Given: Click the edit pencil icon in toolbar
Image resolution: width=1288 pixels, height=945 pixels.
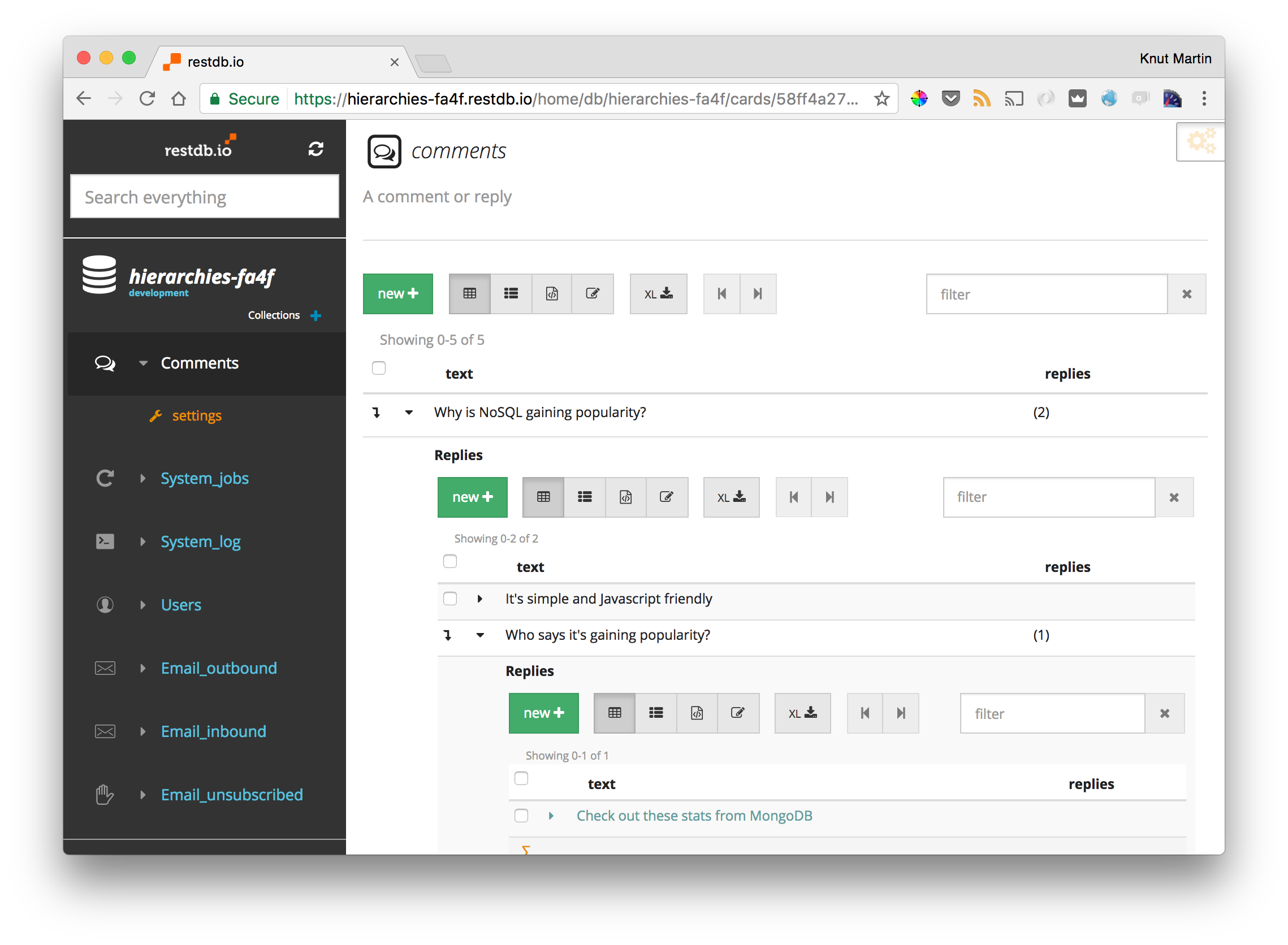Looking at the screenshot, I should pos(592,294).
